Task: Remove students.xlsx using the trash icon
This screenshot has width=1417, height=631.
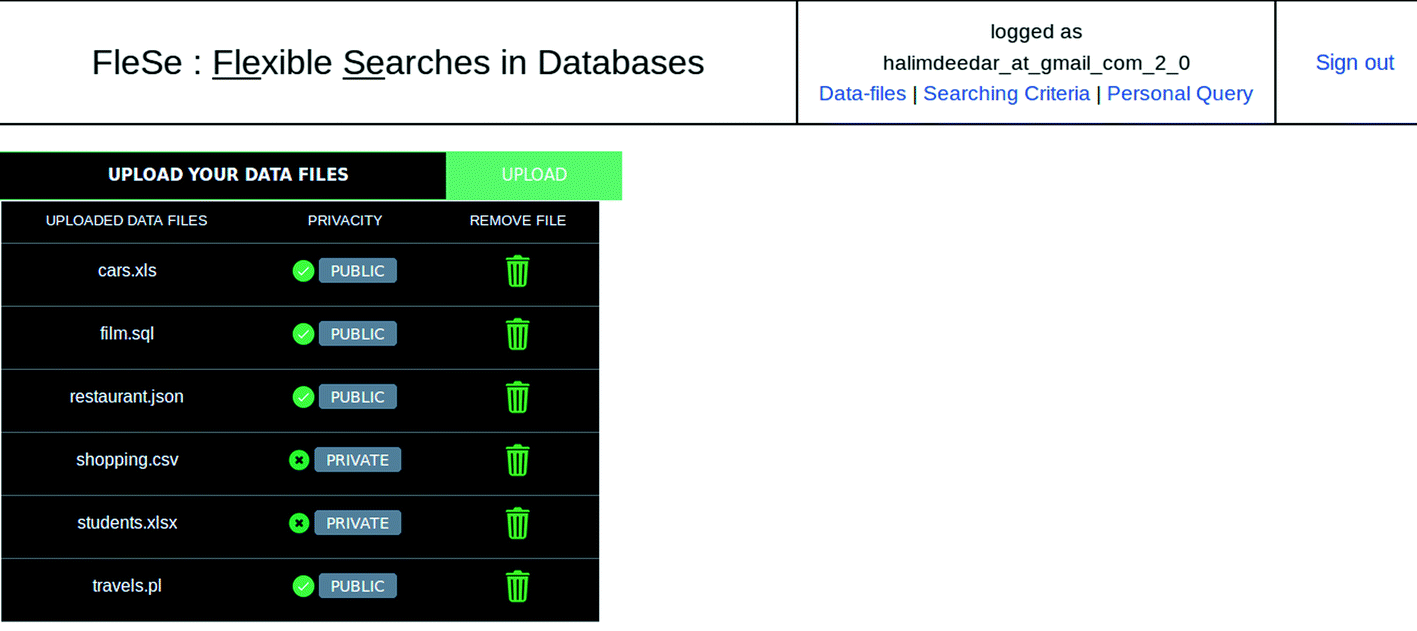Action: click(517, 523)
